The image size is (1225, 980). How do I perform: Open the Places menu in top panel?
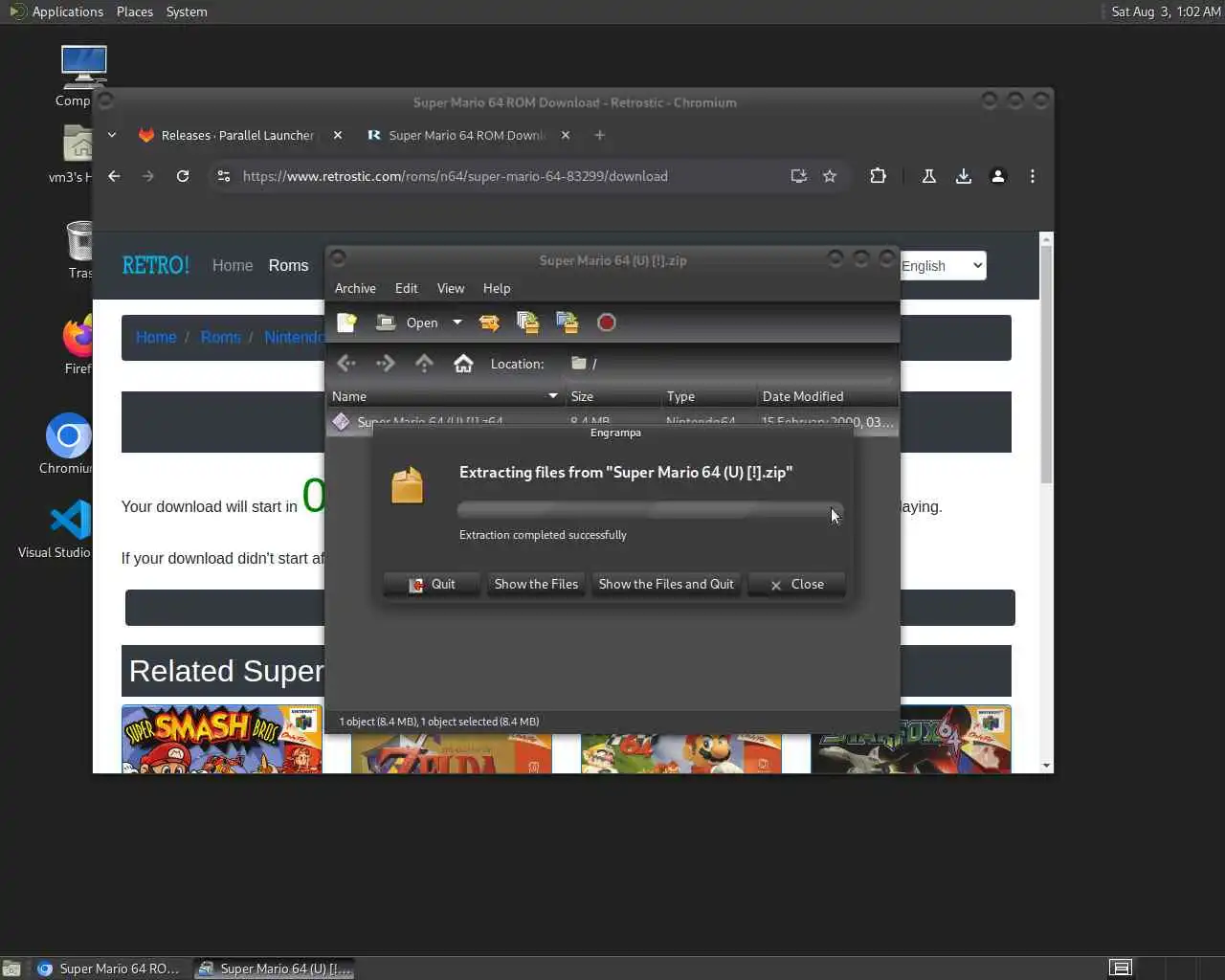pyautogui.click(x=135, y=11)
